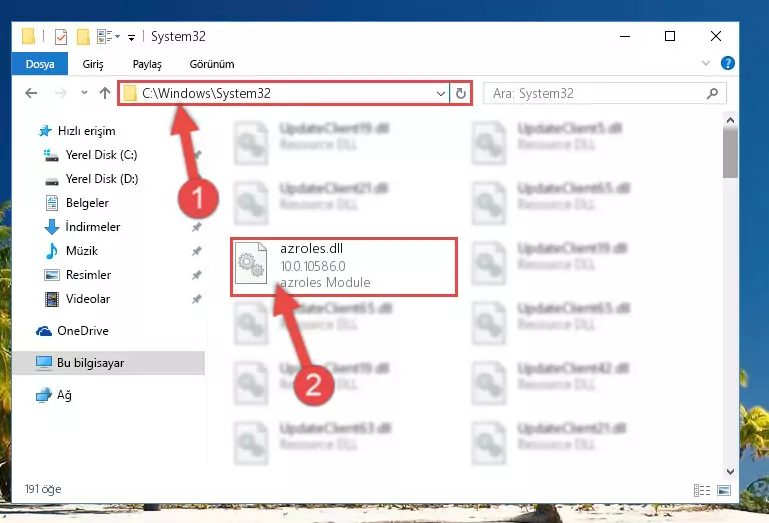Viewport: 769px width, 523px height.
Task: Click the Ağ network icon
Action: tap(44, 395)
